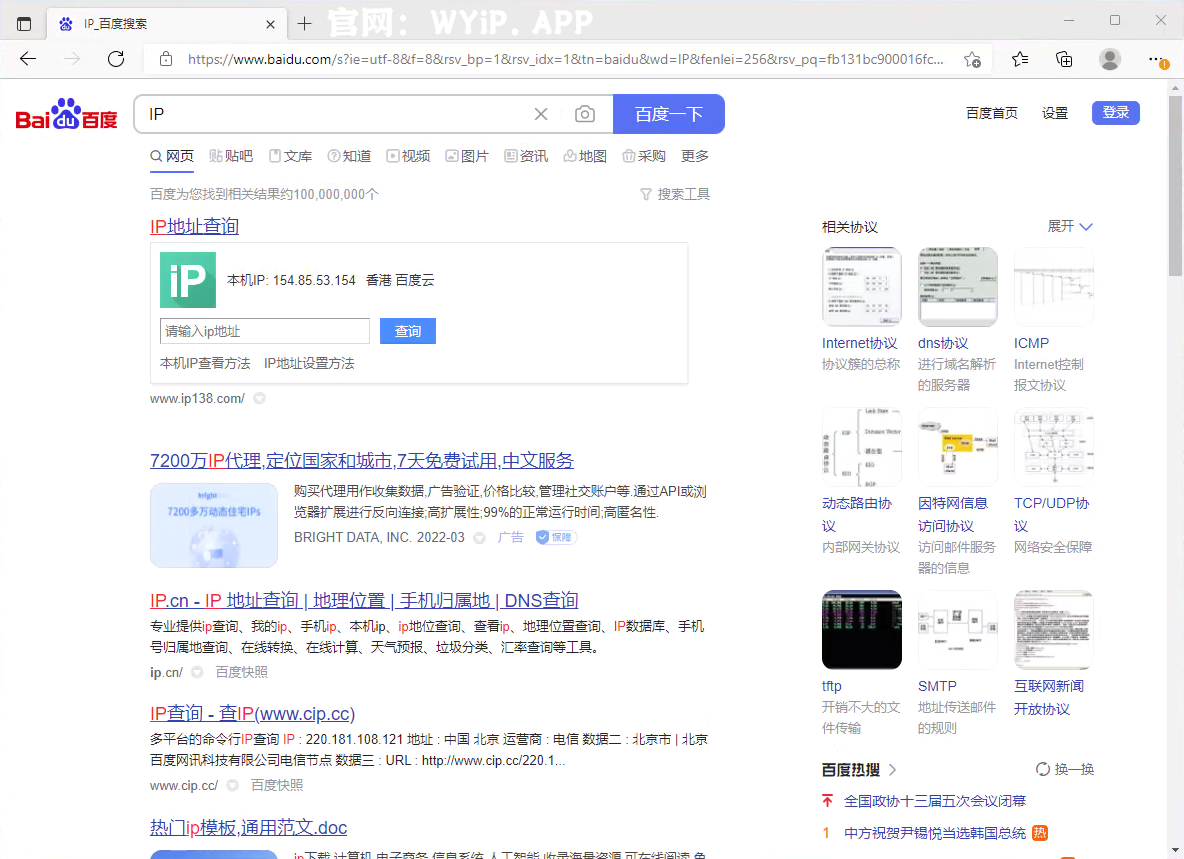Viewport: 1184px width, 859px height.
Task: View site information lock icon
Action: click(x=166, y=59)
